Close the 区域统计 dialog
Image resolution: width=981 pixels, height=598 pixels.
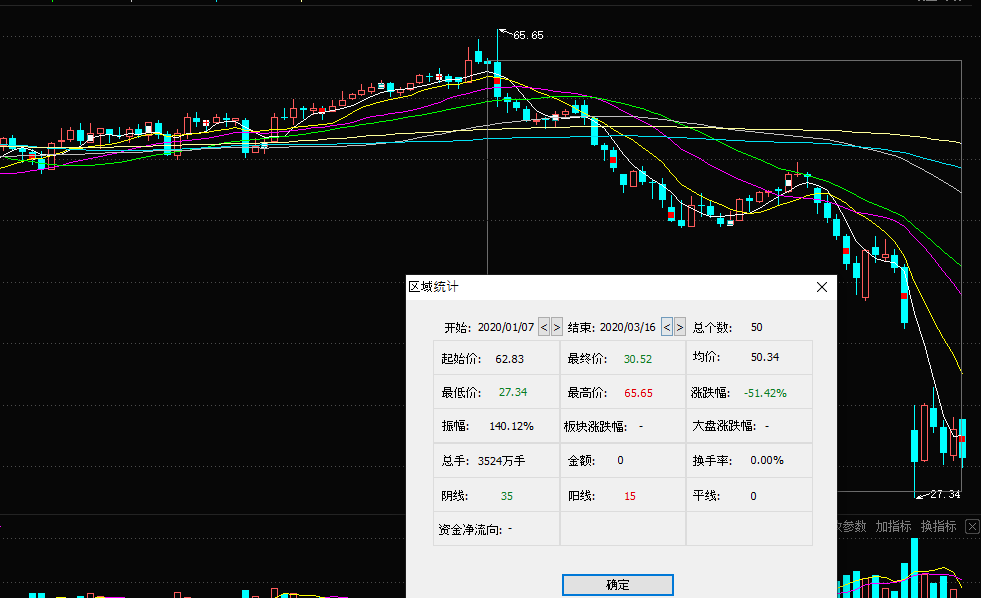pos(822,287)
